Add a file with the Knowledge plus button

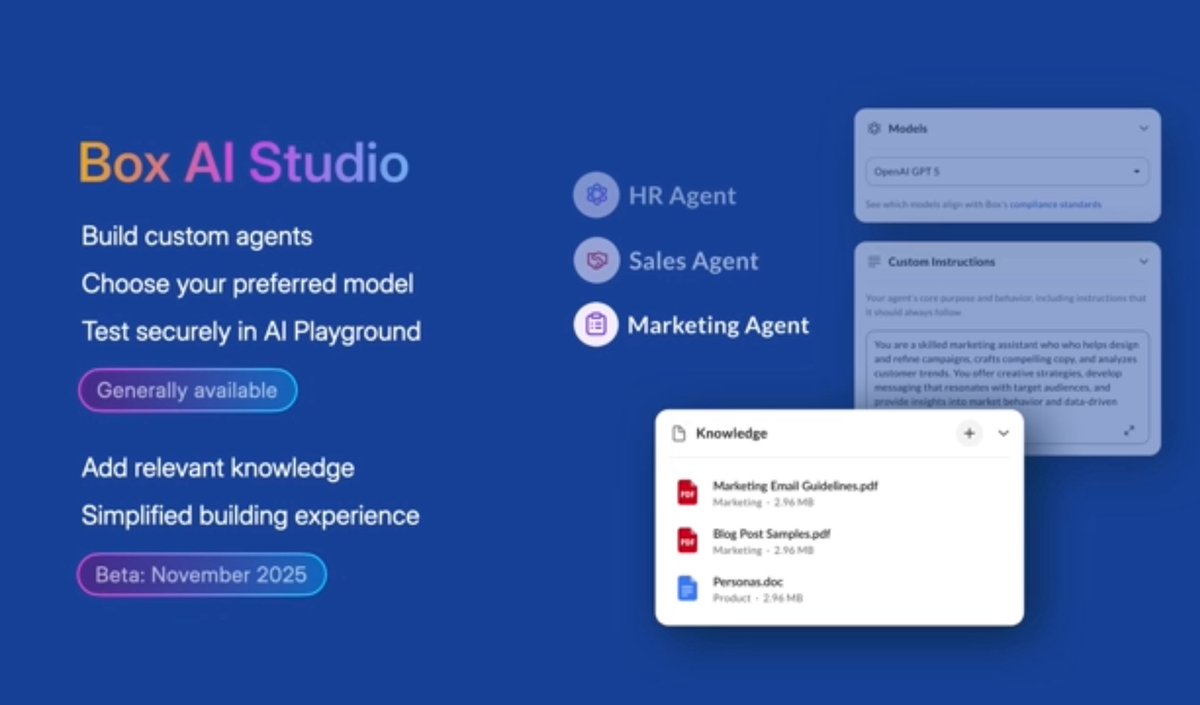click(969, 433)
